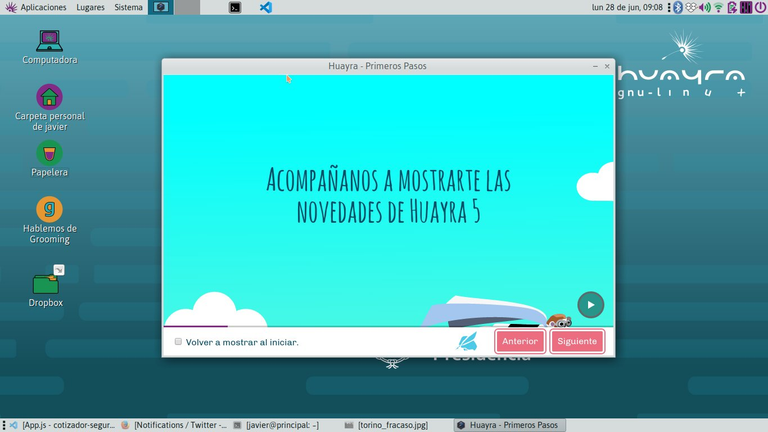Launch the terminal from the top panel
Viewport: 768px width, 432px height.
click(235, 7)
